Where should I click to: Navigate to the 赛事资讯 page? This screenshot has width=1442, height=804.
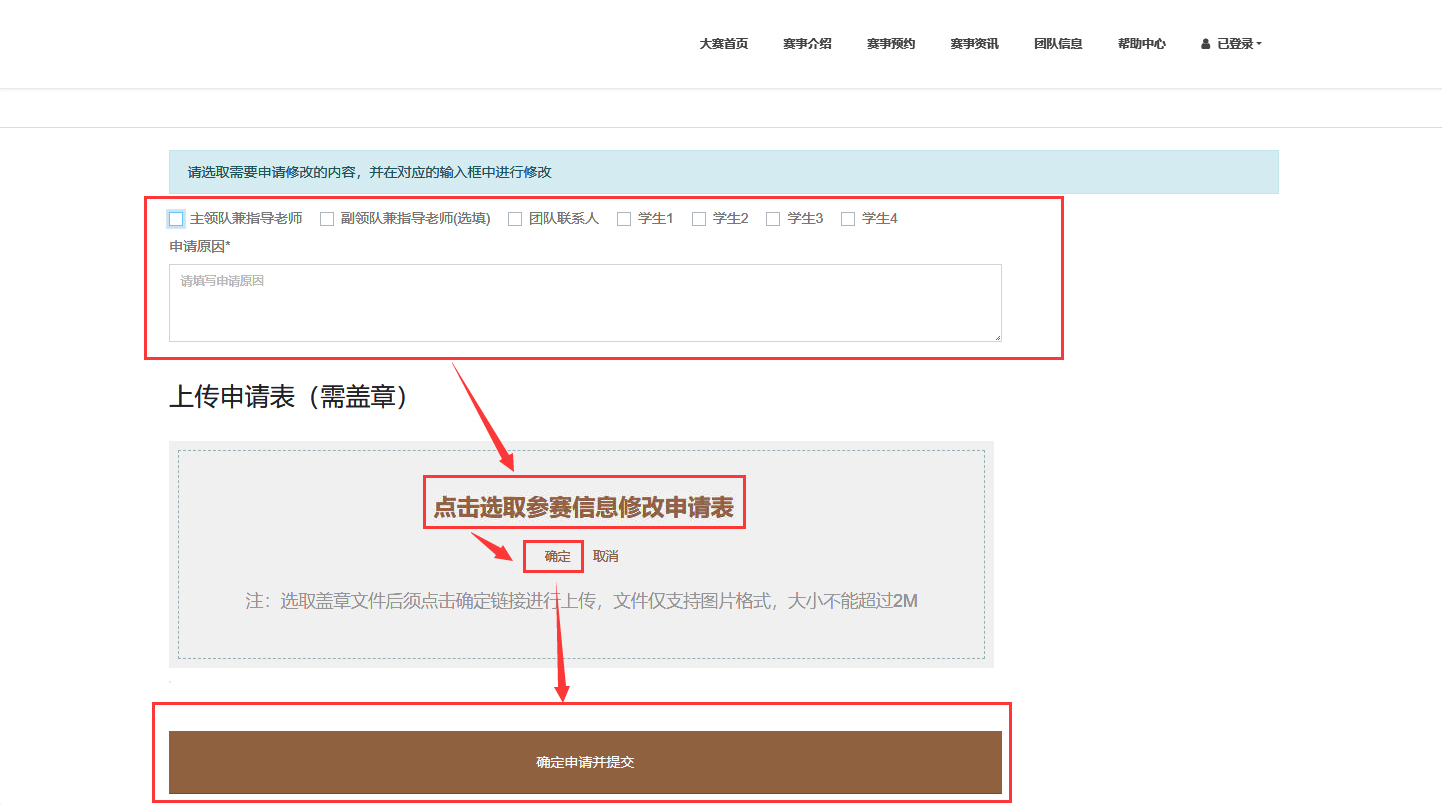pyautogui.click(x=974, y=44)
